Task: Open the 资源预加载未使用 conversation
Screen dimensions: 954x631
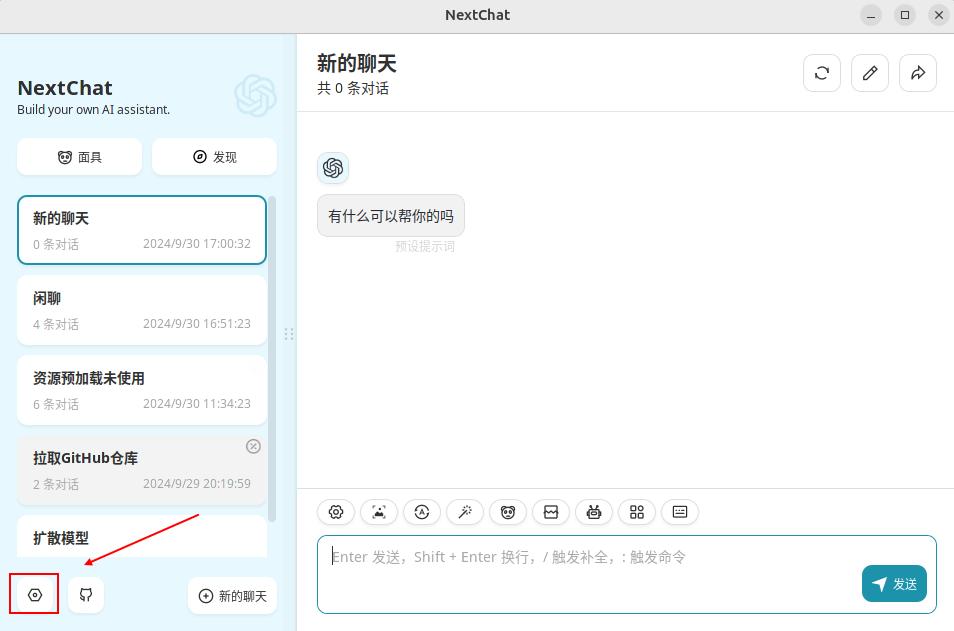Action: [x=142, y=390]
